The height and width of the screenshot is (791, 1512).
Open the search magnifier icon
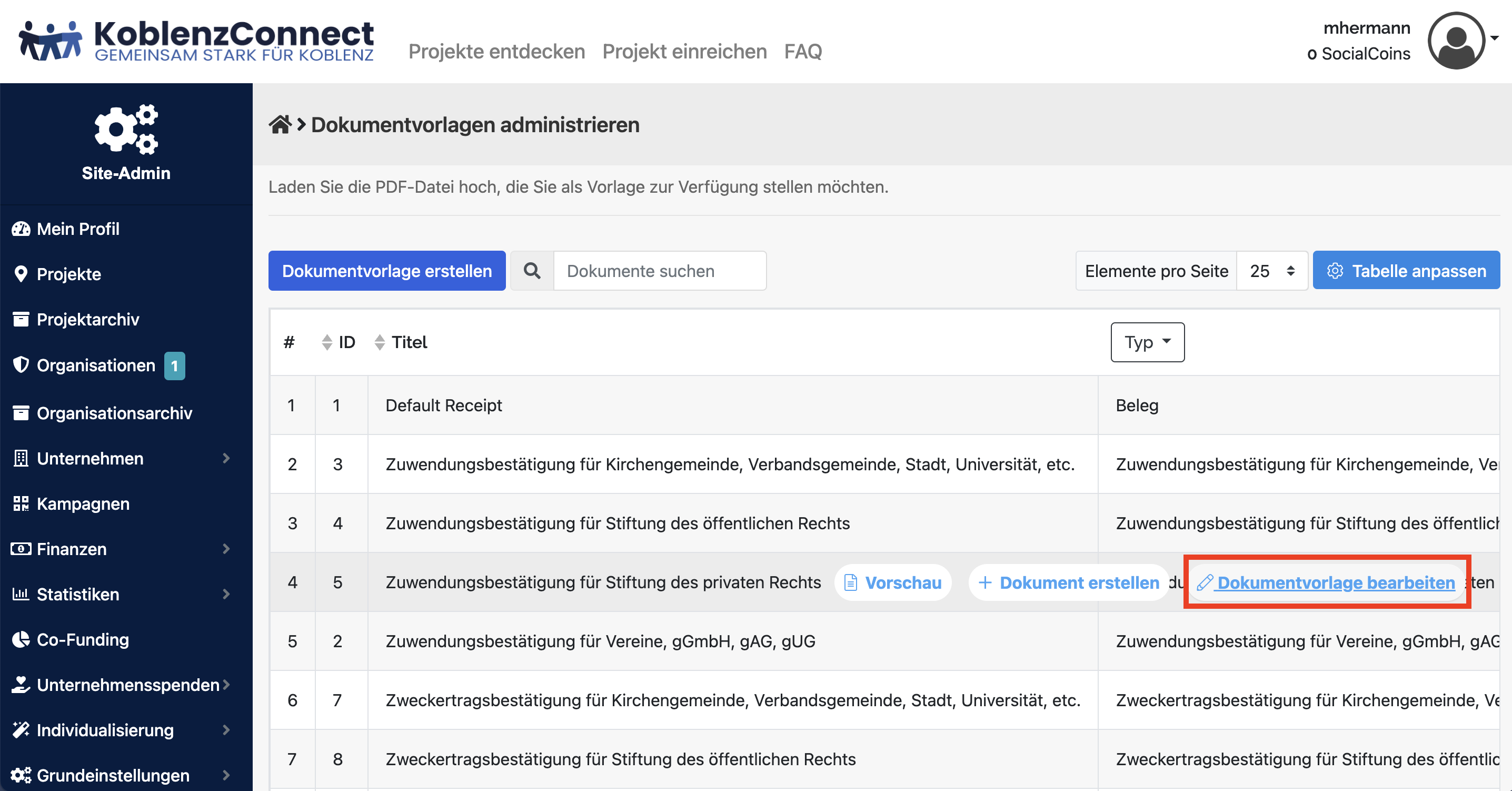532,271
